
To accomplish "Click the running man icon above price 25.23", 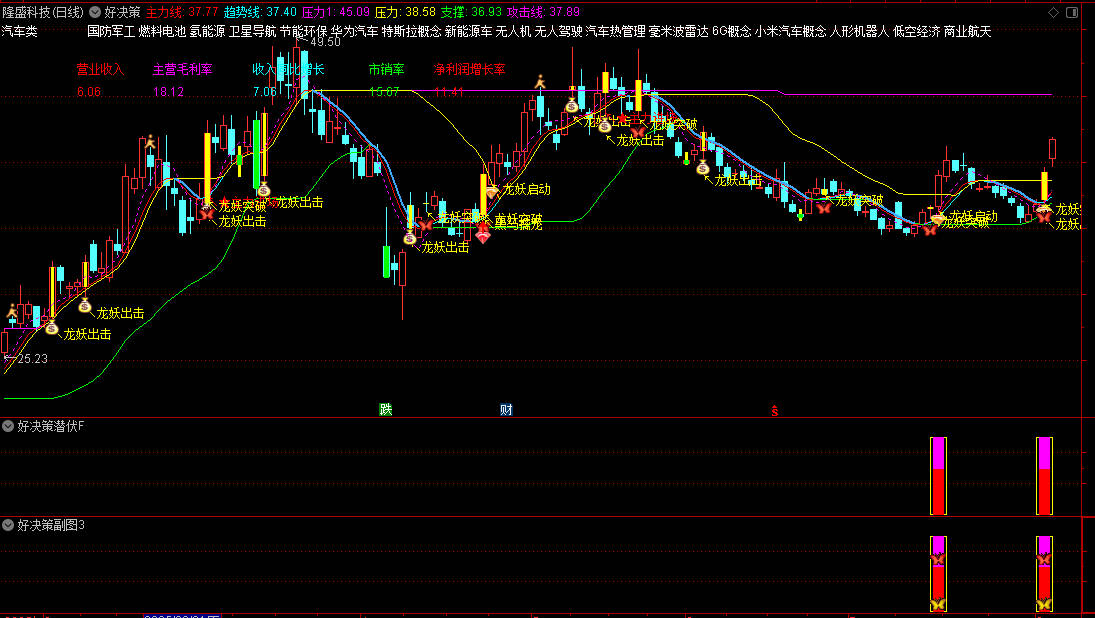I will click(12, 311).
